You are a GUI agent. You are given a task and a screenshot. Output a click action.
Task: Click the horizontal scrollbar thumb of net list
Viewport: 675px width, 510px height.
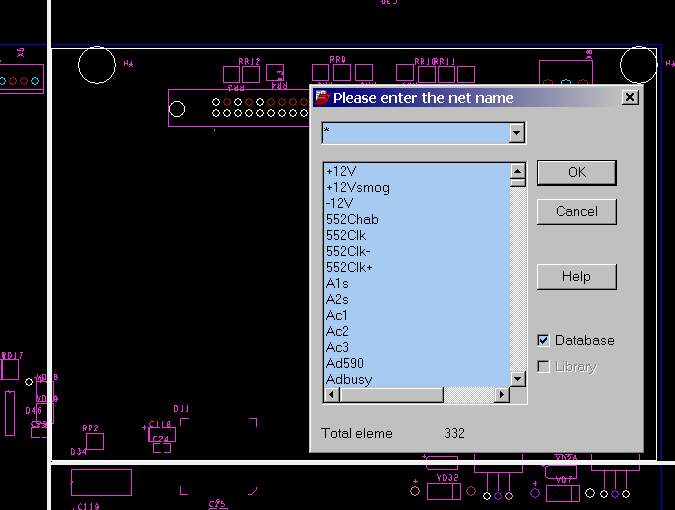(x=391, y=395)
